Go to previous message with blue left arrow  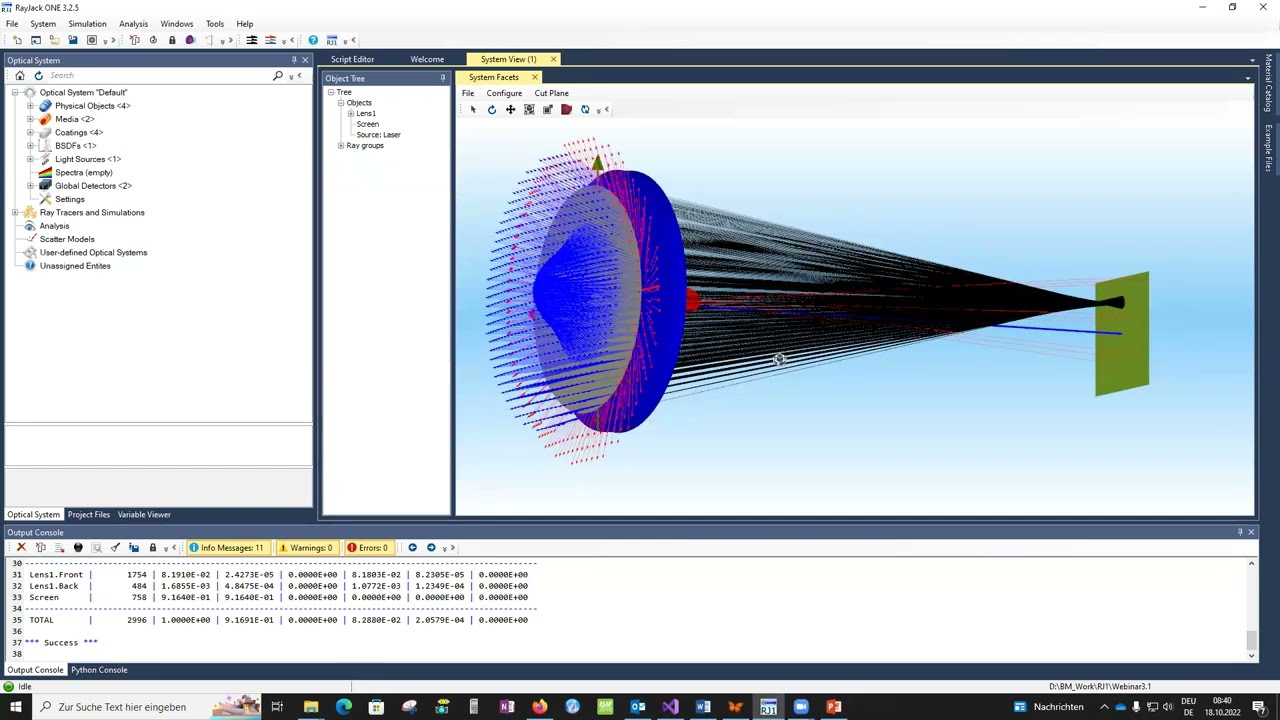[412, 547]
